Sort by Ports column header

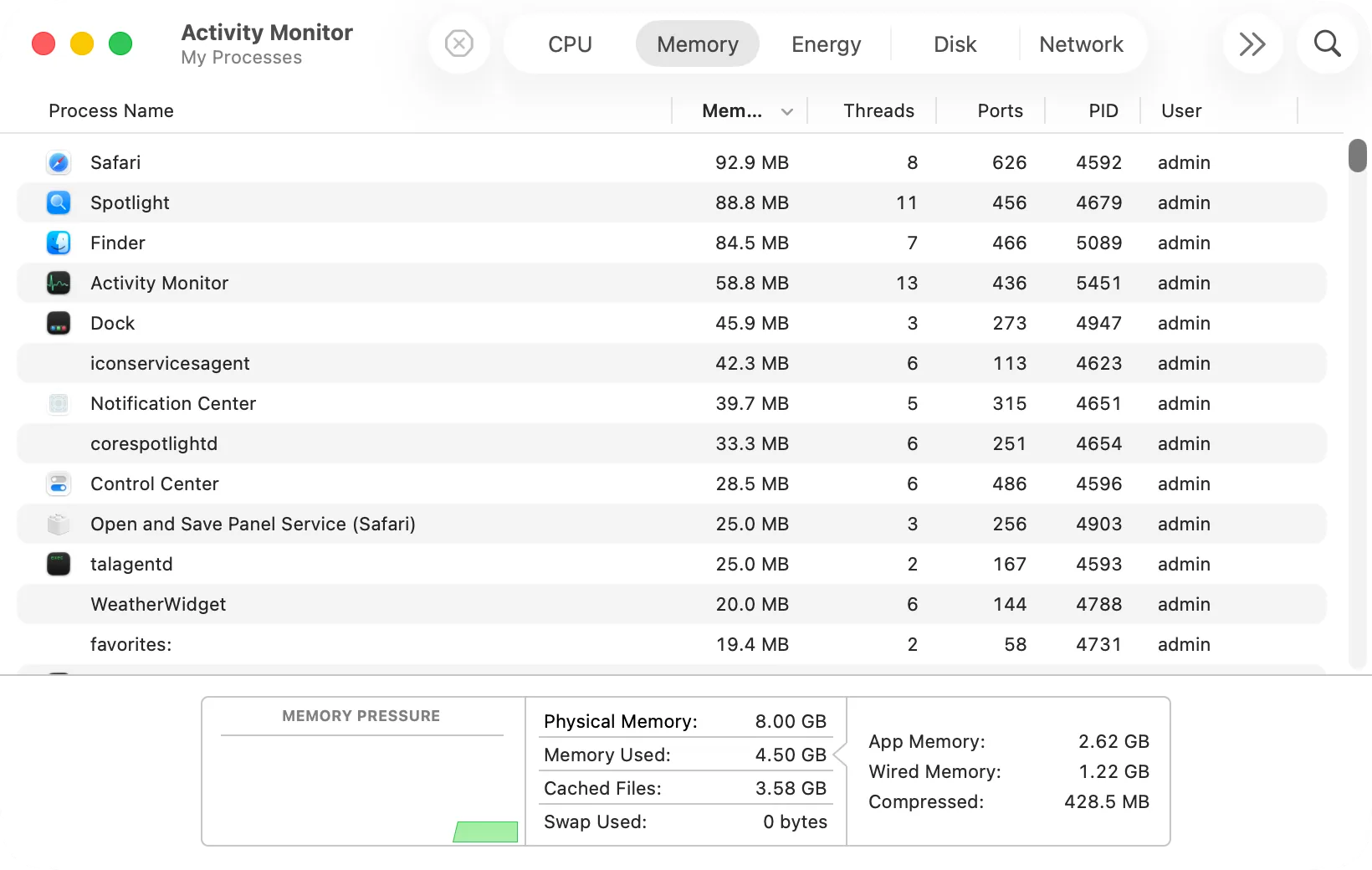[x=1001, y=110]
